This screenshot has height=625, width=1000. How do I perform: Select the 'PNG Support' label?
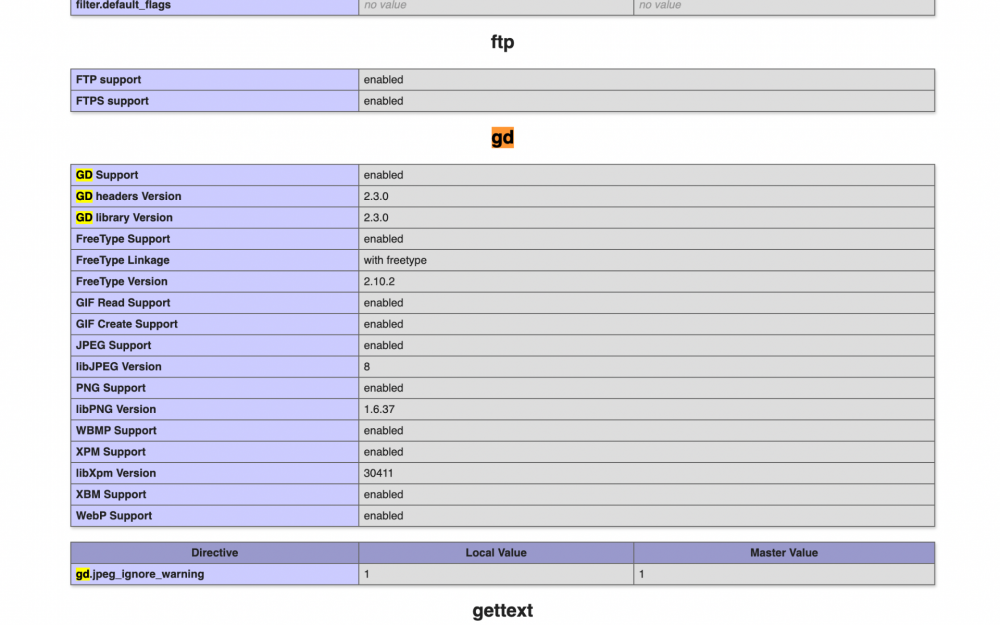tap(110, 388)
